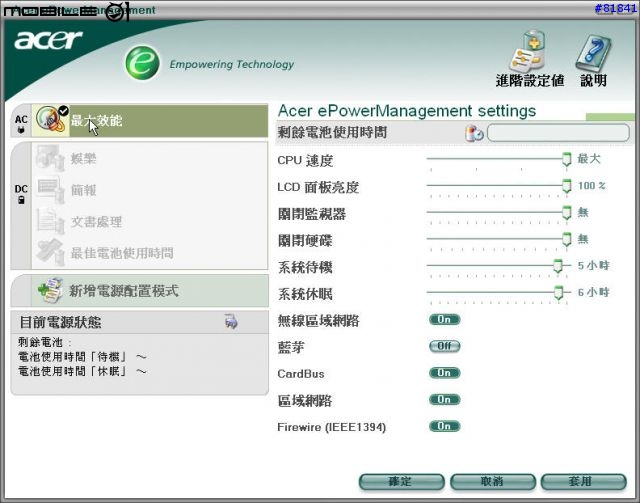Click the 文書處理 profile icon
The image size is (640, 503).
click(50, 221)
